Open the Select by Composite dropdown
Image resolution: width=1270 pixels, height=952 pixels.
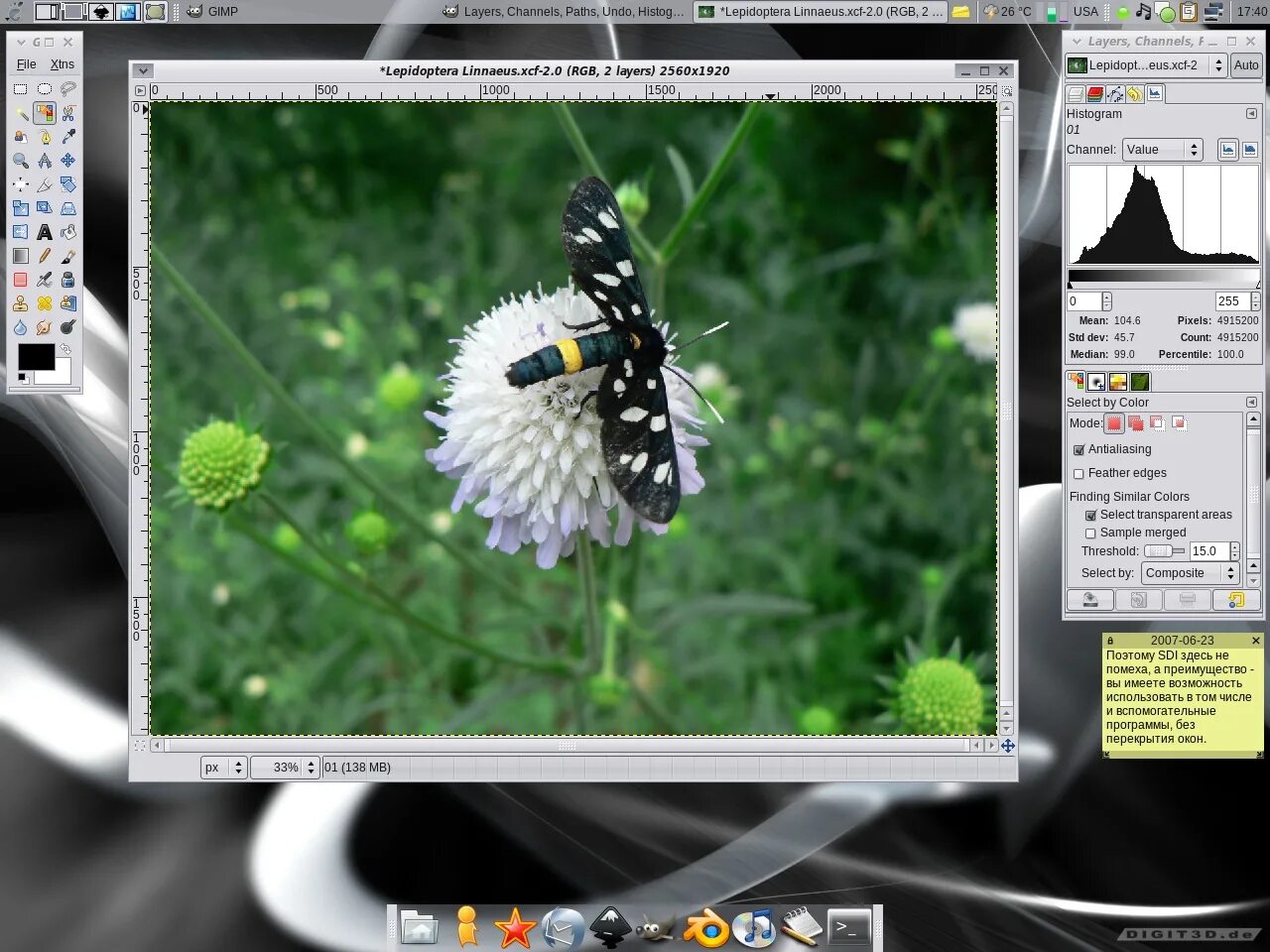pos(1190,573)
